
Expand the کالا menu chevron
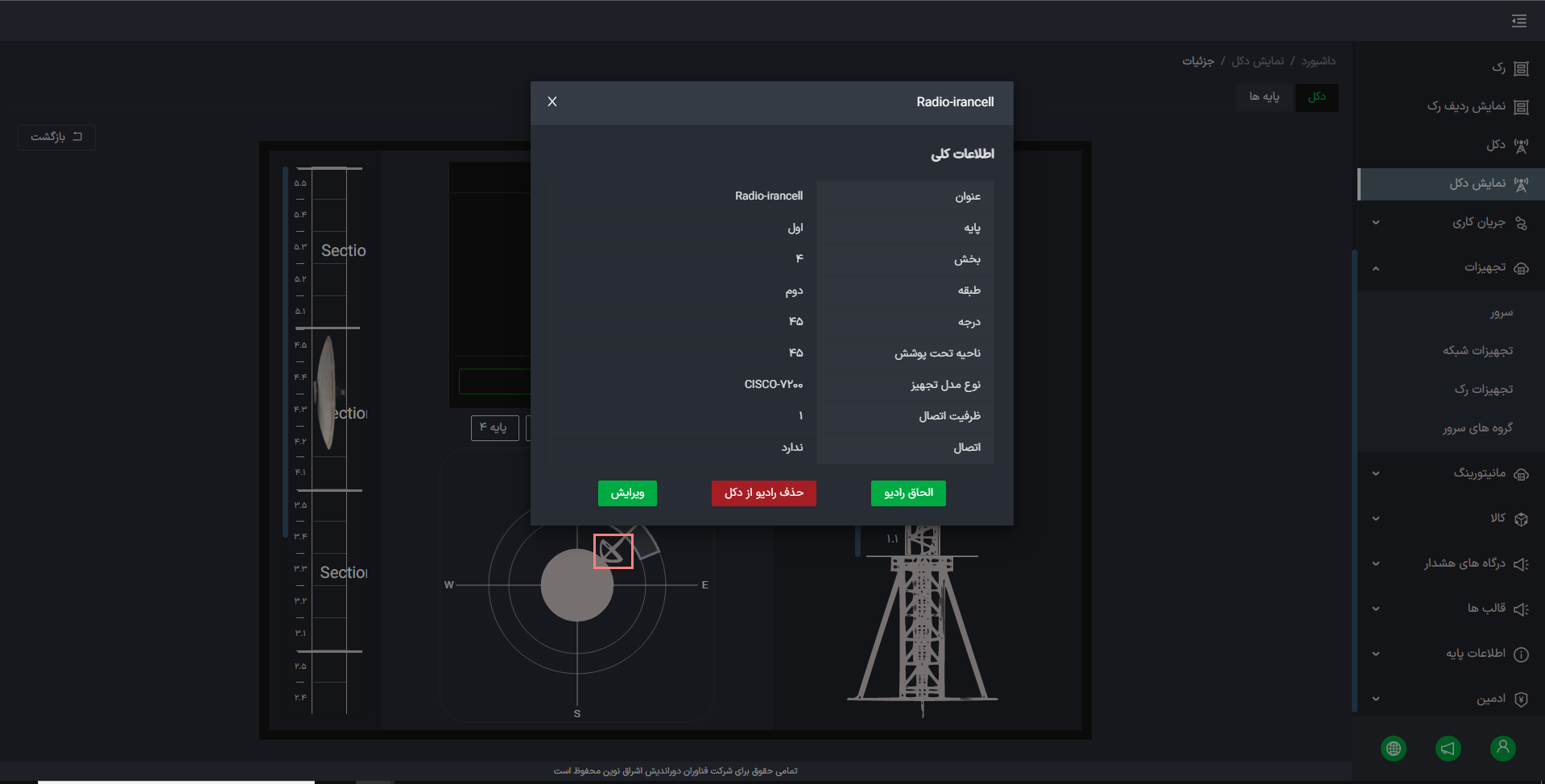[1376, 519]
